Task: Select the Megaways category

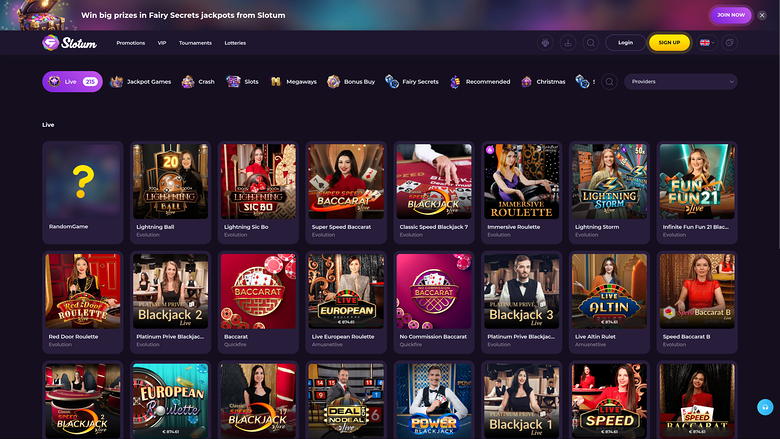Action: pyautogui.click(x=293, y=82)
